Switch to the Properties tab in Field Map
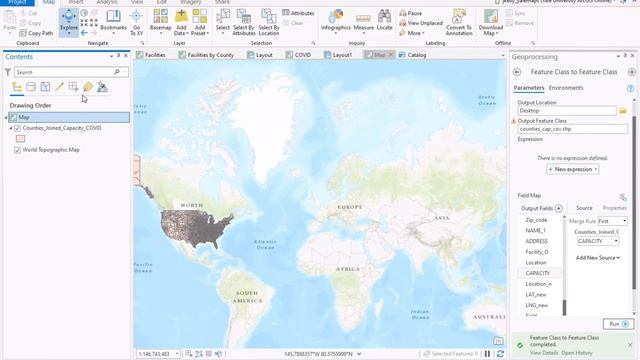 pyautogui.click(x=614, y=208)
